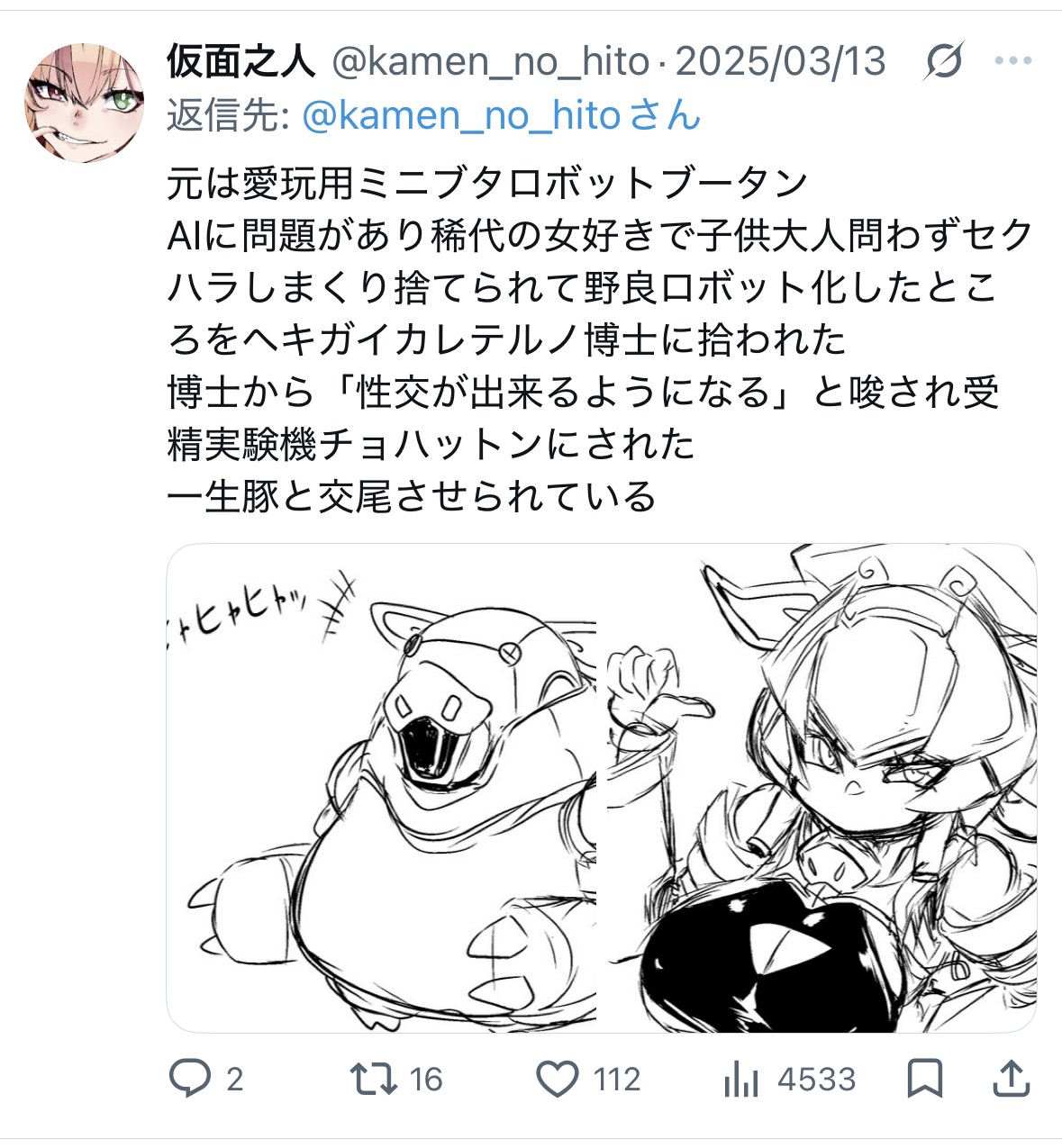This screenshot has height=1148, width=1062.
Task: Tap the view count 4533
Action: [817, 1079]
